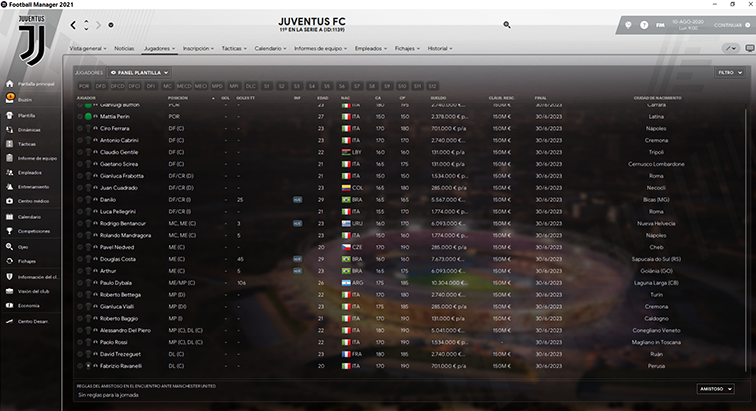Open the Fichajes top tab
This screenshot has width=756, height=411.
tap(407, 48)
